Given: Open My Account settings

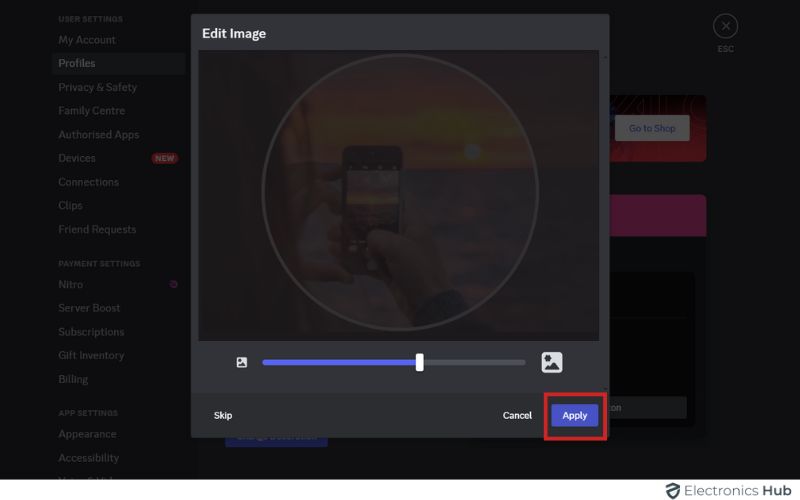Looking at the screenshot, I should click(x=87, y=40).
